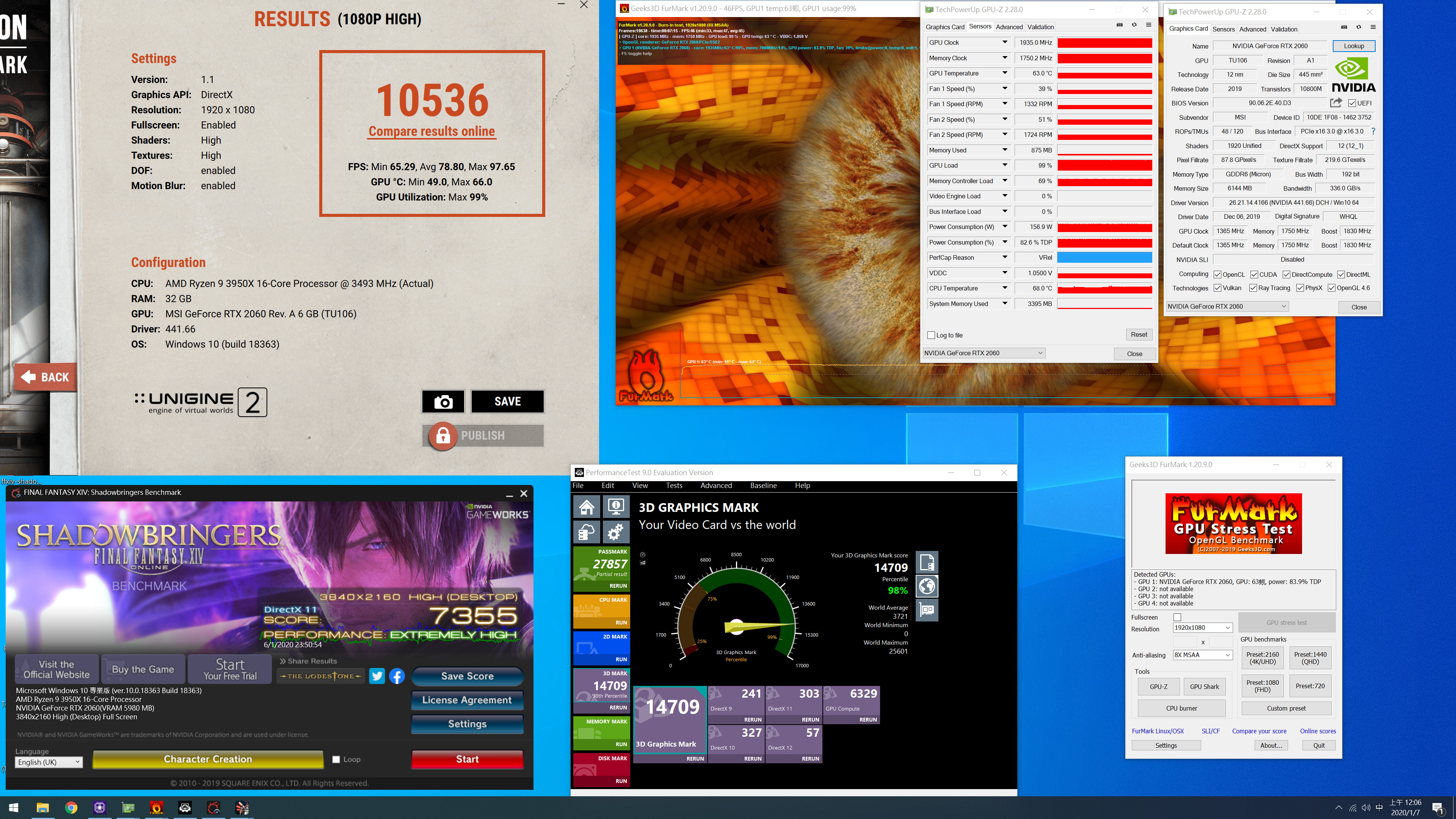Click PerfCap Reason blue graph bar
Screen dimensions: 1456x819
pyautogui.click(x=1105, y=257)
